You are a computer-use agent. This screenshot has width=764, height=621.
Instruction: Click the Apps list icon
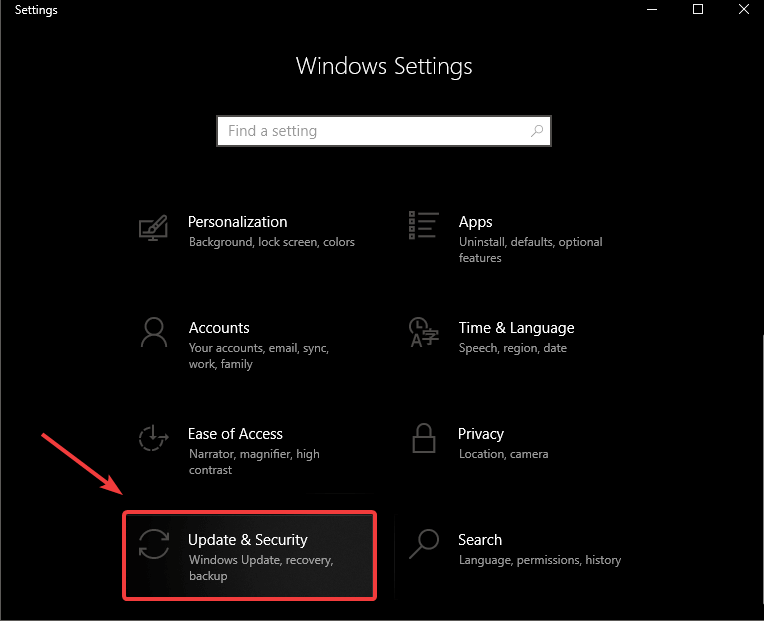424,227
